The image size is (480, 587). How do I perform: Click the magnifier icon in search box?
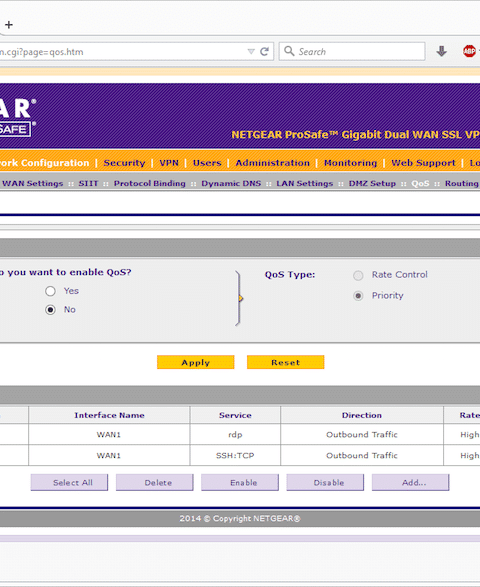point(289,51)
